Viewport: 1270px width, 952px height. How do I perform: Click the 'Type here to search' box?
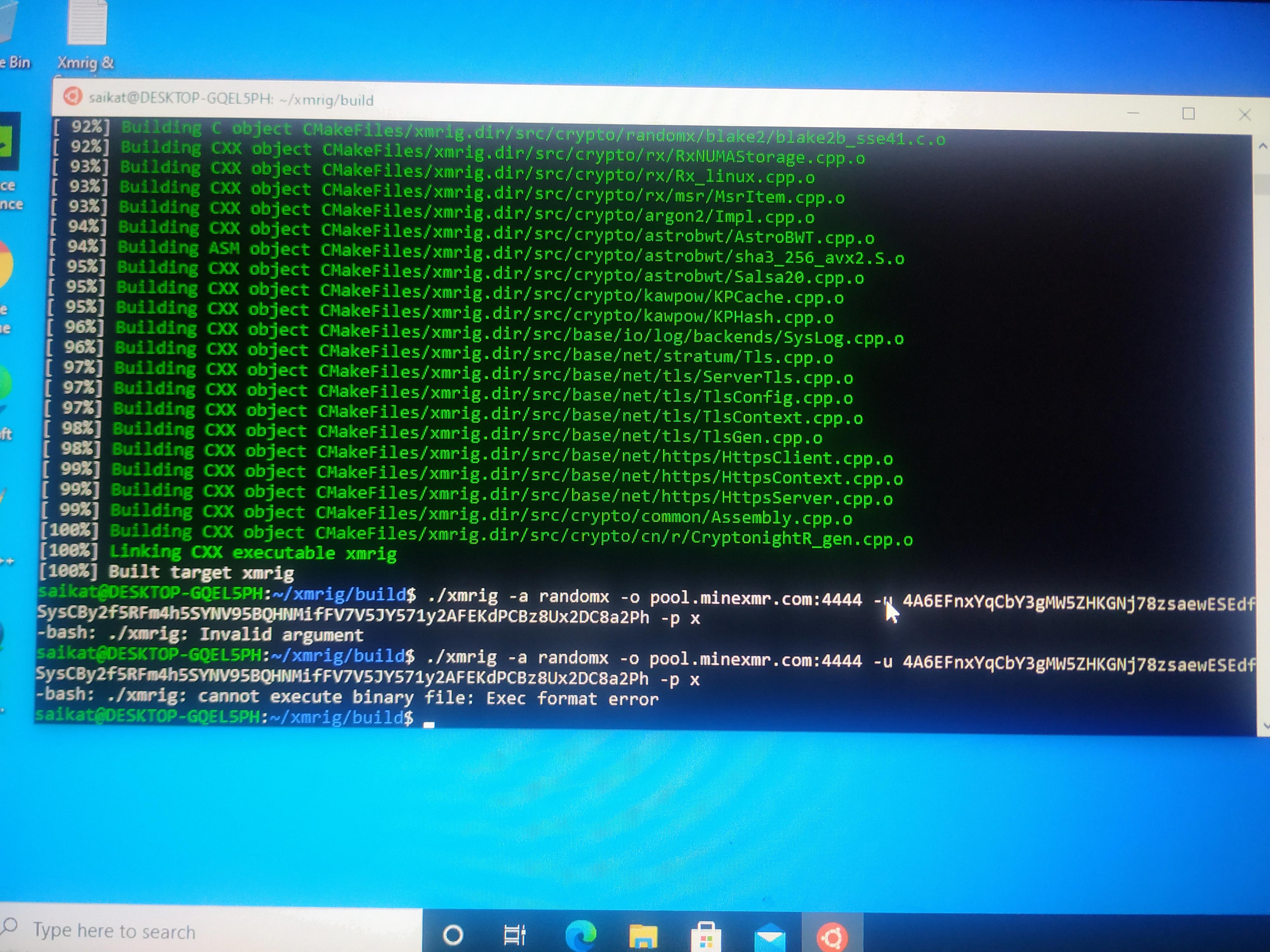[211, 930]
